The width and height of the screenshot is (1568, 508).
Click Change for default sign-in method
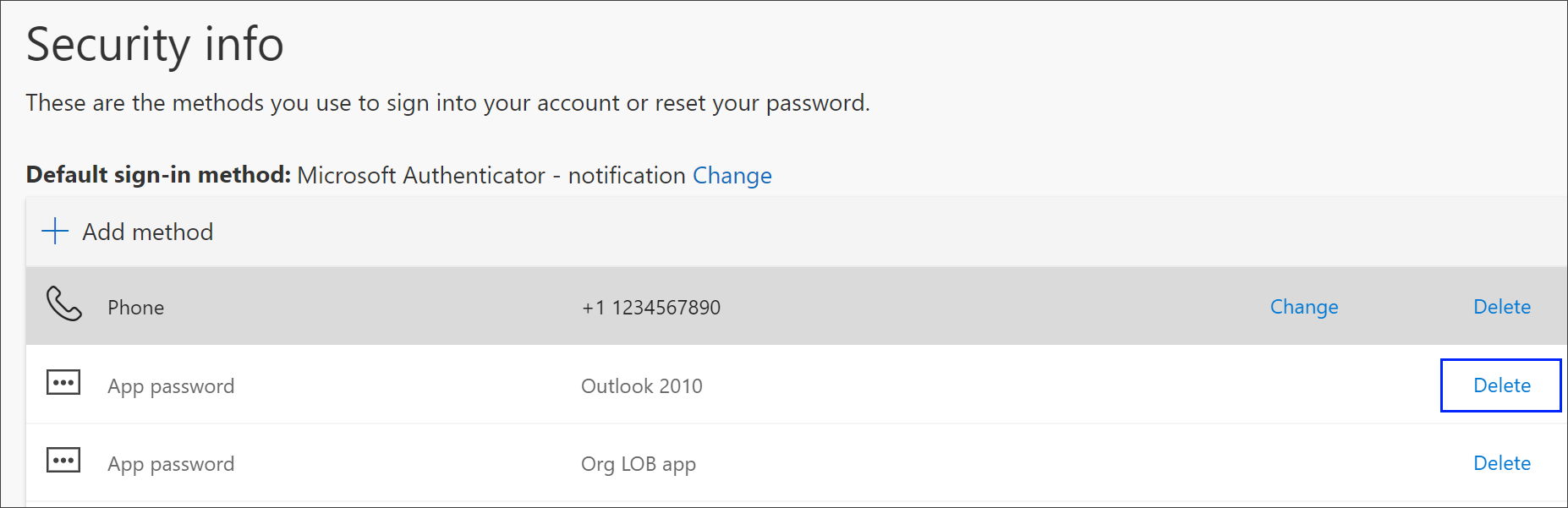pos(732,176)
